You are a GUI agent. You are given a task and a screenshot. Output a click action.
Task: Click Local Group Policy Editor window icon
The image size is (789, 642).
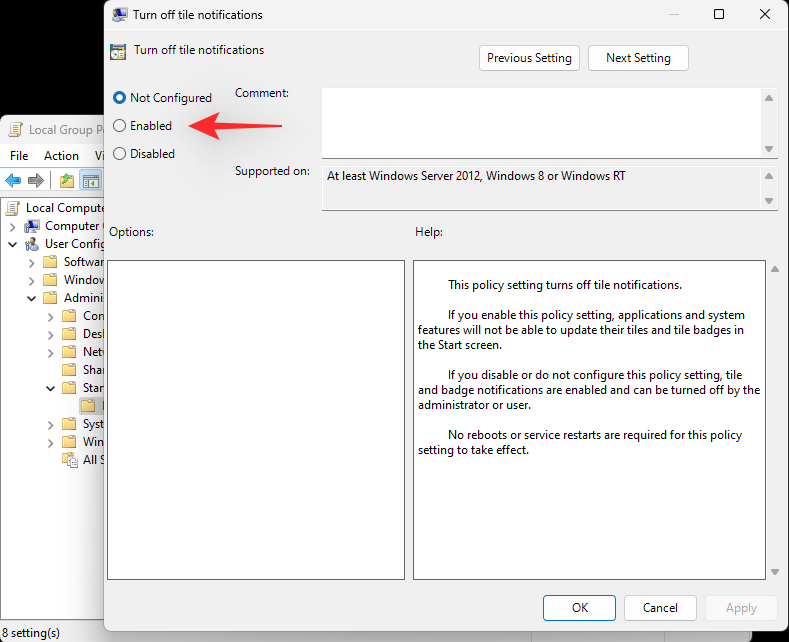coord(16,130)
